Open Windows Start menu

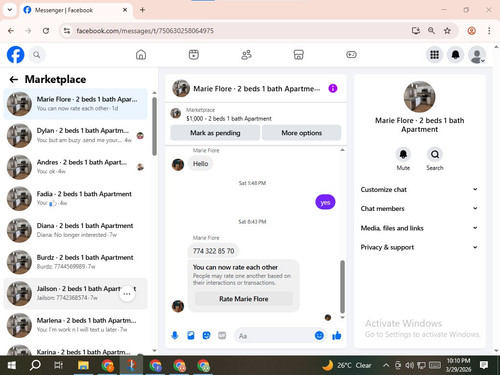click(12, 366)
